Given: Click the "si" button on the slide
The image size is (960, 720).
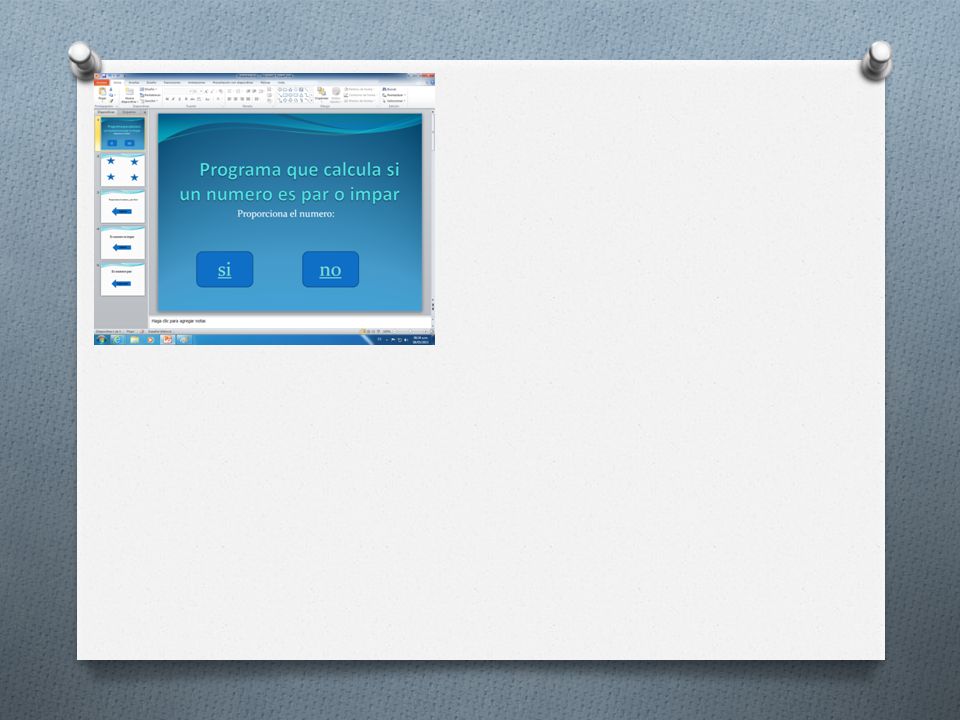Looking at the screenshot, I should pos(225,269).
